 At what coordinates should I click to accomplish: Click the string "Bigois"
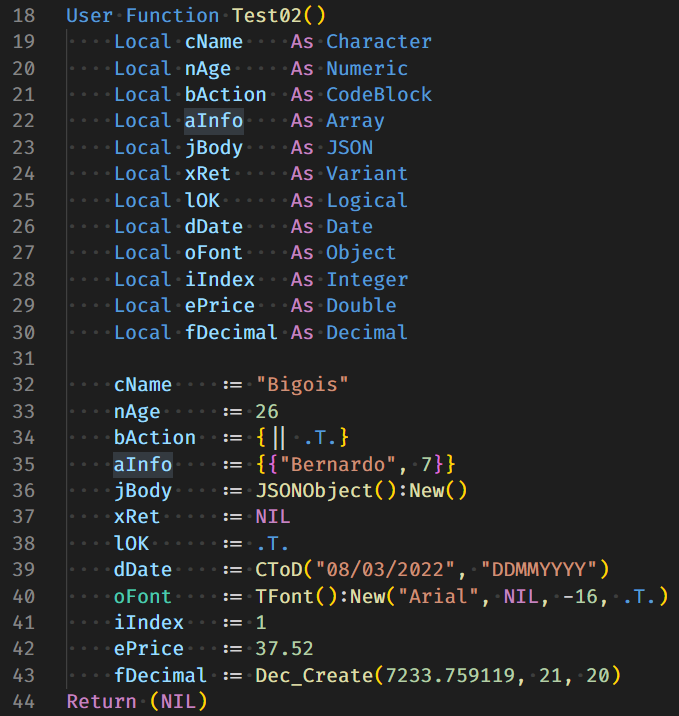click(302, 385)
